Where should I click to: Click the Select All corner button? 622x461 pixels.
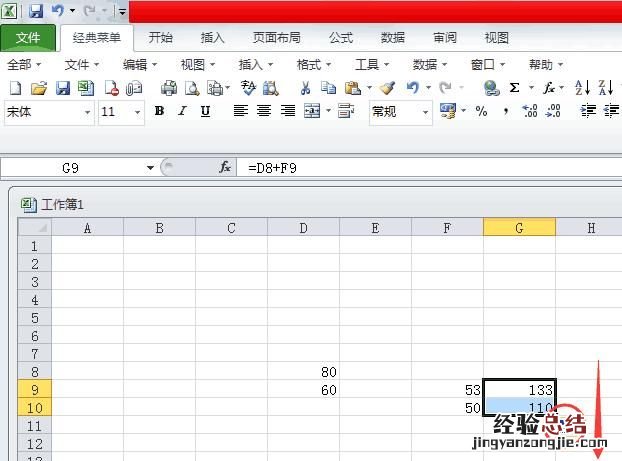(35, 228)
